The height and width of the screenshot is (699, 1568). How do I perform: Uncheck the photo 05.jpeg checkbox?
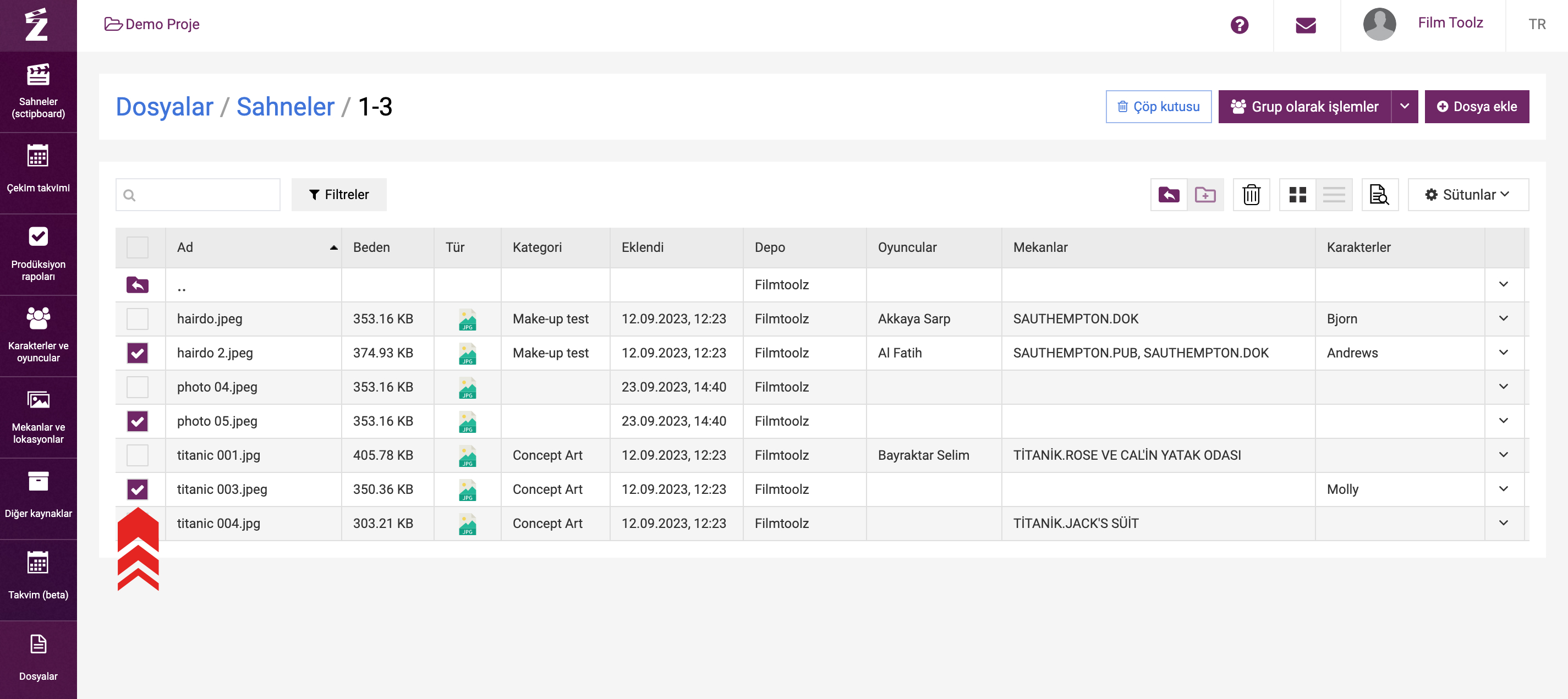click(138, 421)
